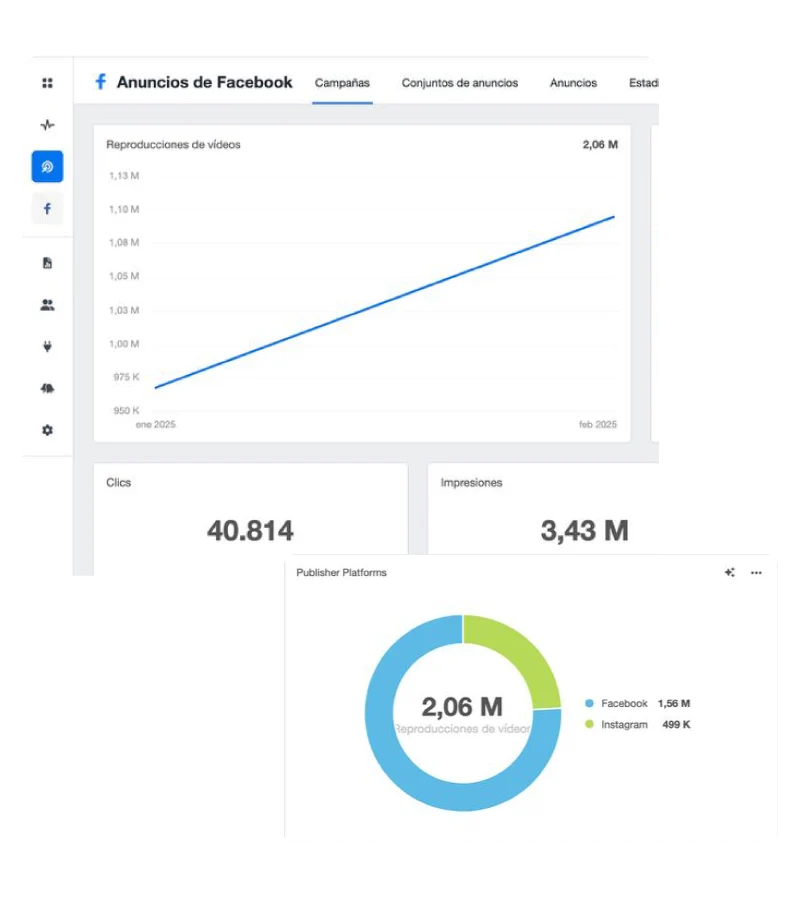Click the AI sparkle icon on Publisher Platforms
Viewport: 800px width, 900px height.
730,573
